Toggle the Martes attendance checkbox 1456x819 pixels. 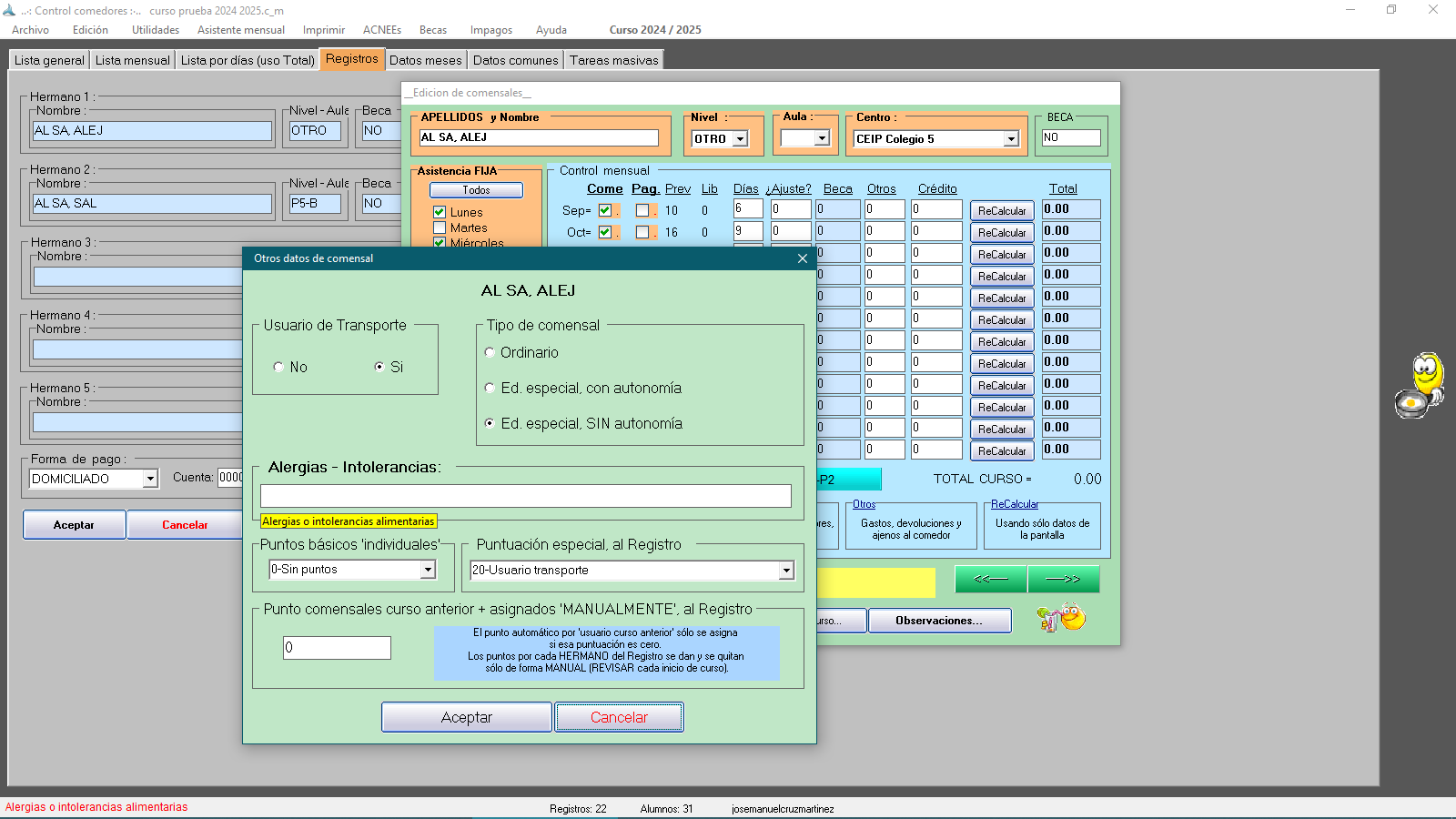click(x=440, y=227)
